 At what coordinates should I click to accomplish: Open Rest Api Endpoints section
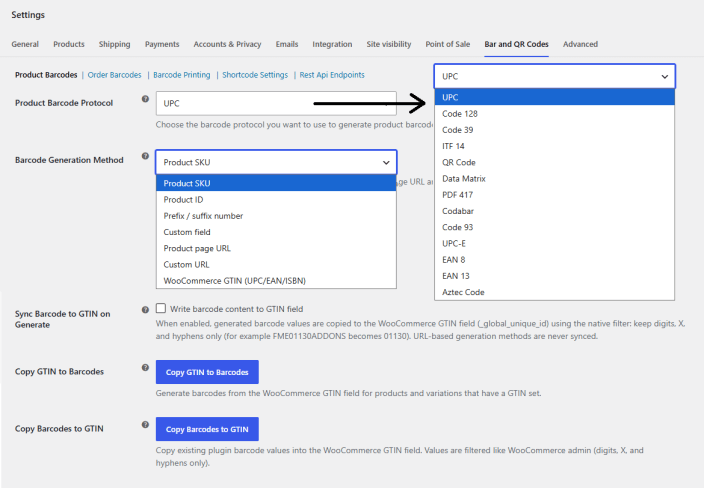pyautogui.click(x=332, y=75)
